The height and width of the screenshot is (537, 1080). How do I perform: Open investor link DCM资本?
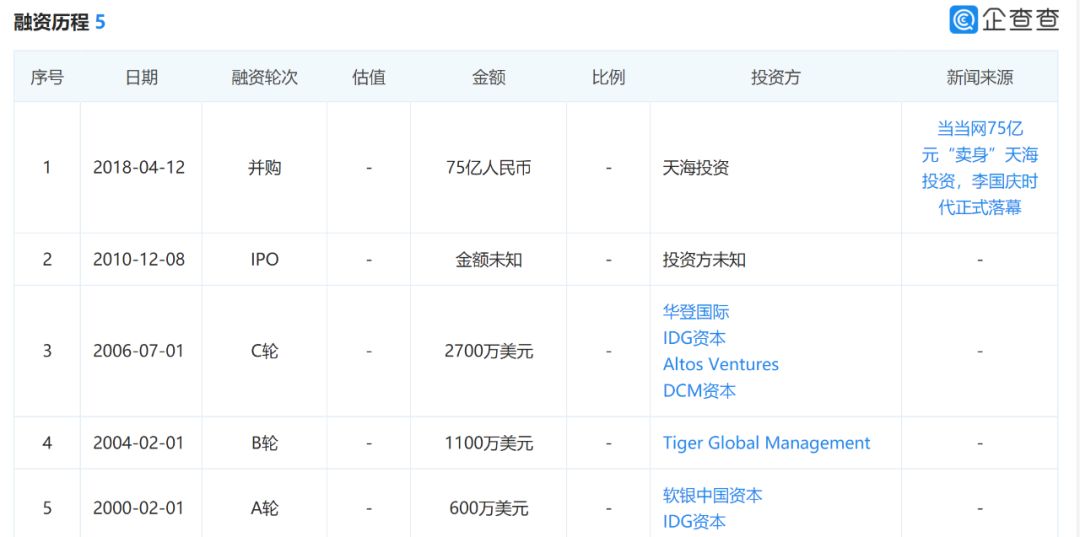pyautogui.click(x=699, y=390)
